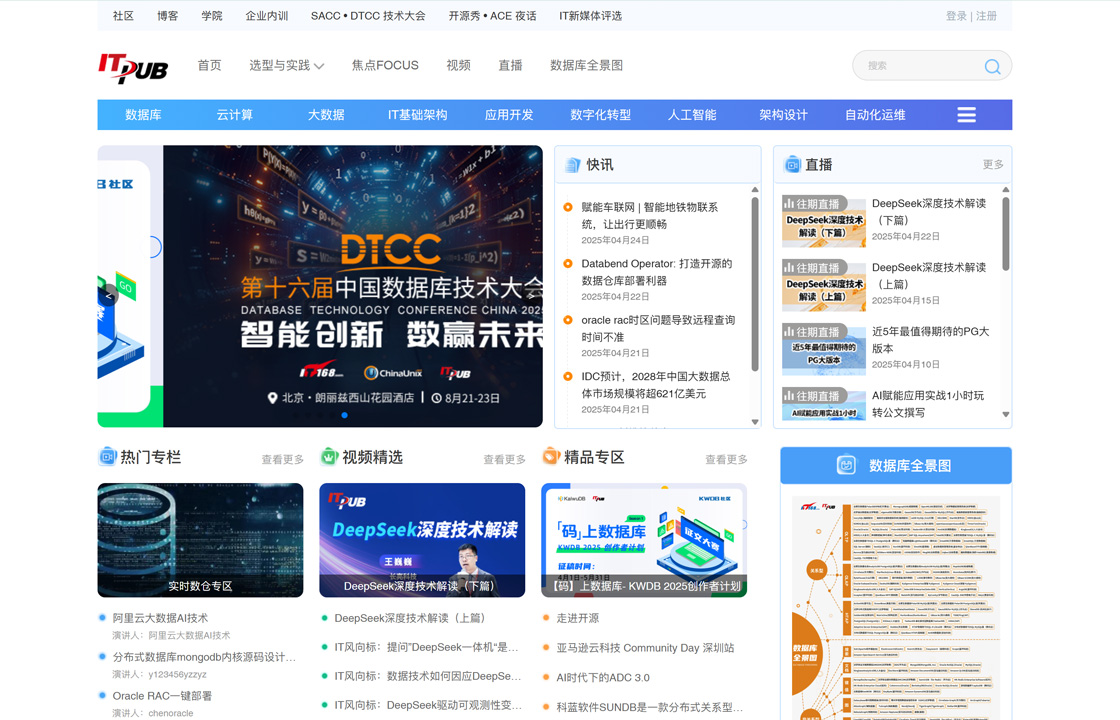Open the hamburger menu in the blue bar
Image resolution: width=1120 pixels, height=720 pixels.
[966, 115]
